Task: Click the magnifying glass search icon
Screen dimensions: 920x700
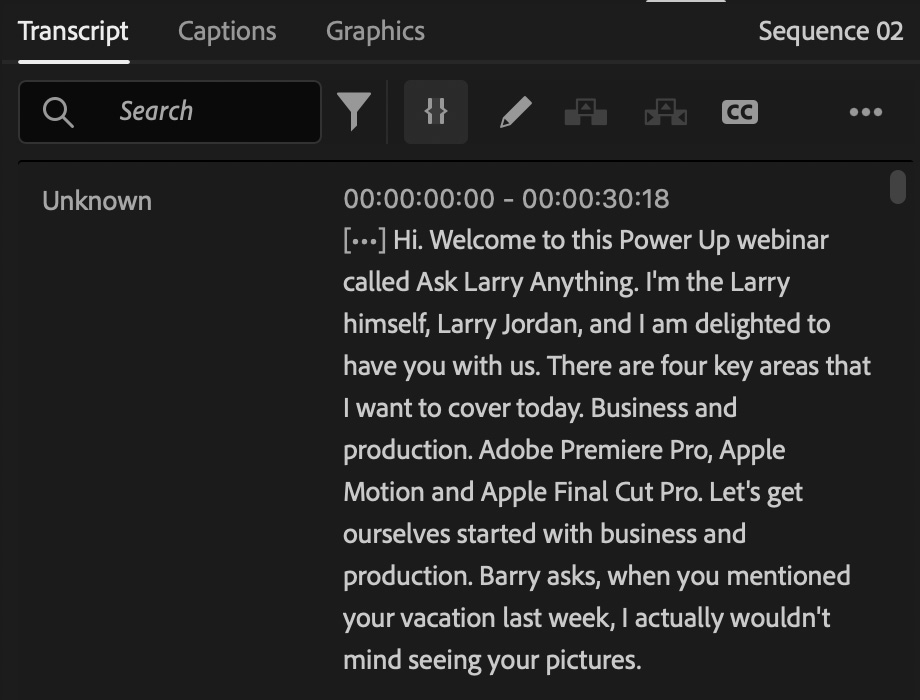Action: point(58,112)
